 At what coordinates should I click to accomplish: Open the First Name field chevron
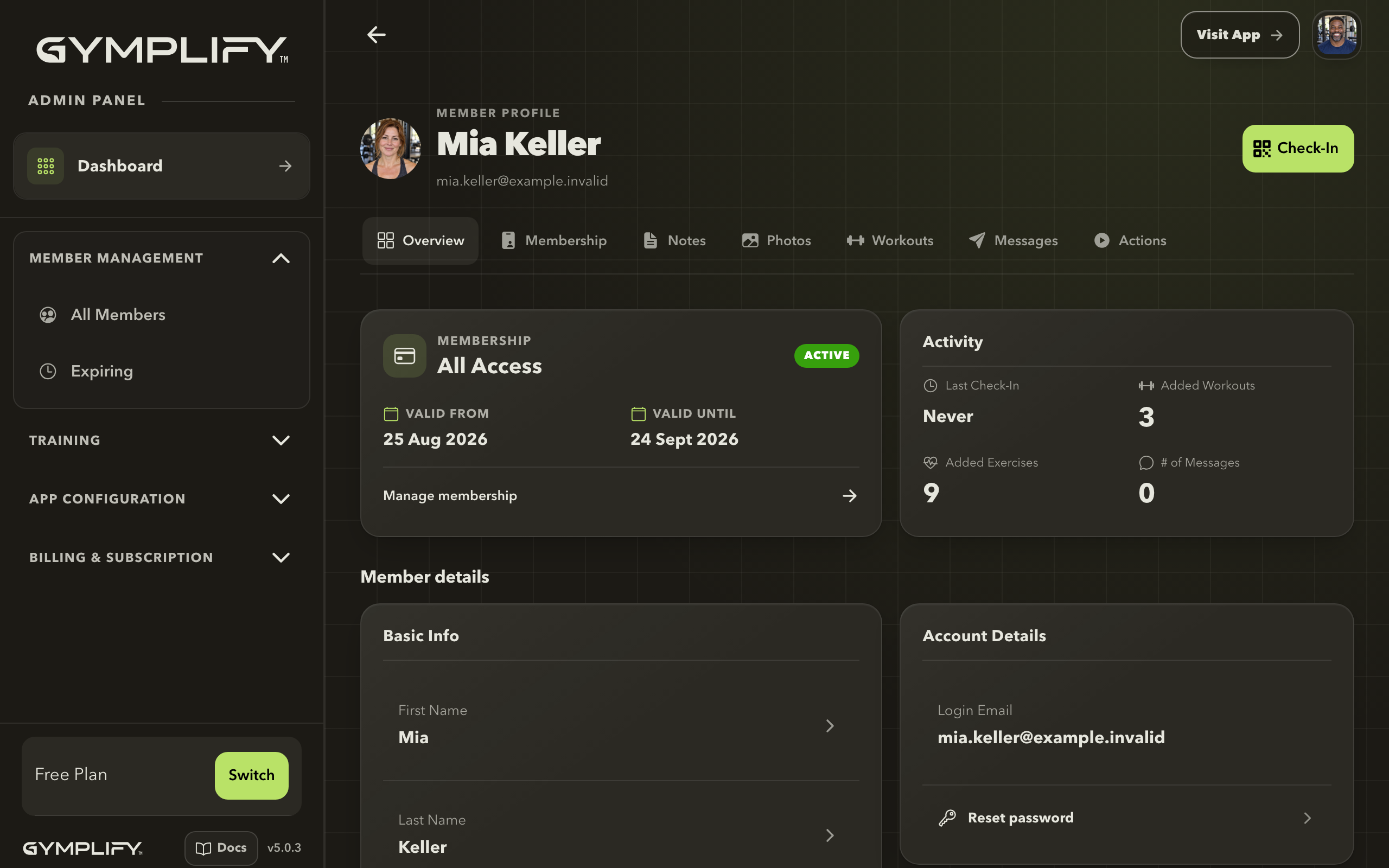830,726
